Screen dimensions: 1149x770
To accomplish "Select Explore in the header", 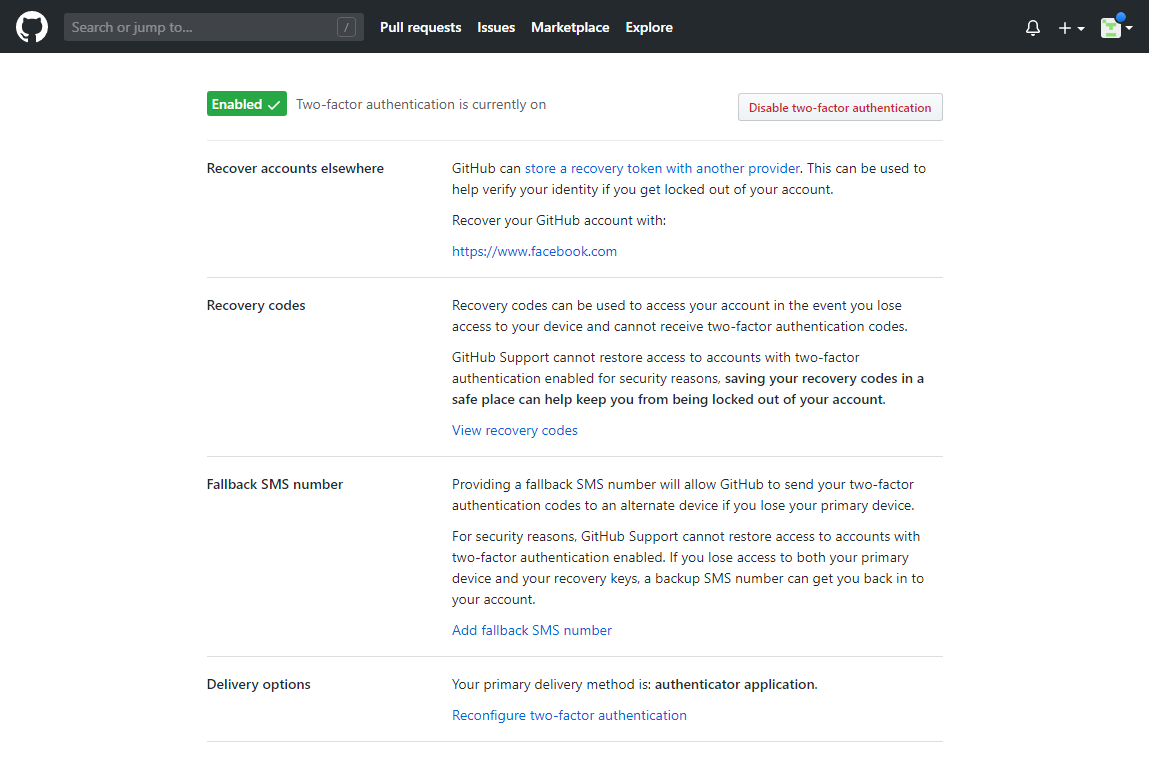I will [649, 27].
